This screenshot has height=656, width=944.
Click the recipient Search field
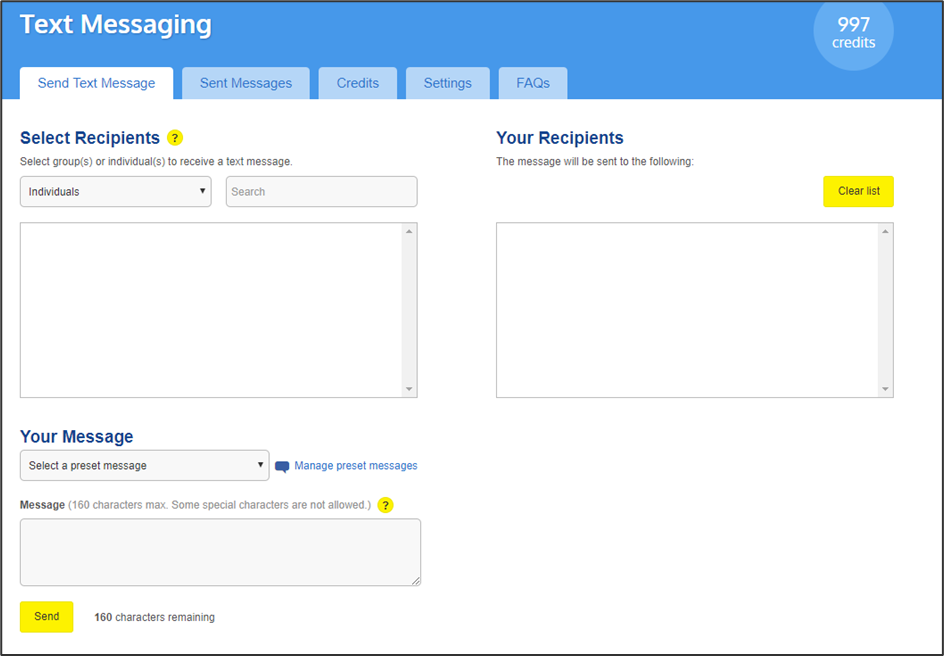[321, 192]
